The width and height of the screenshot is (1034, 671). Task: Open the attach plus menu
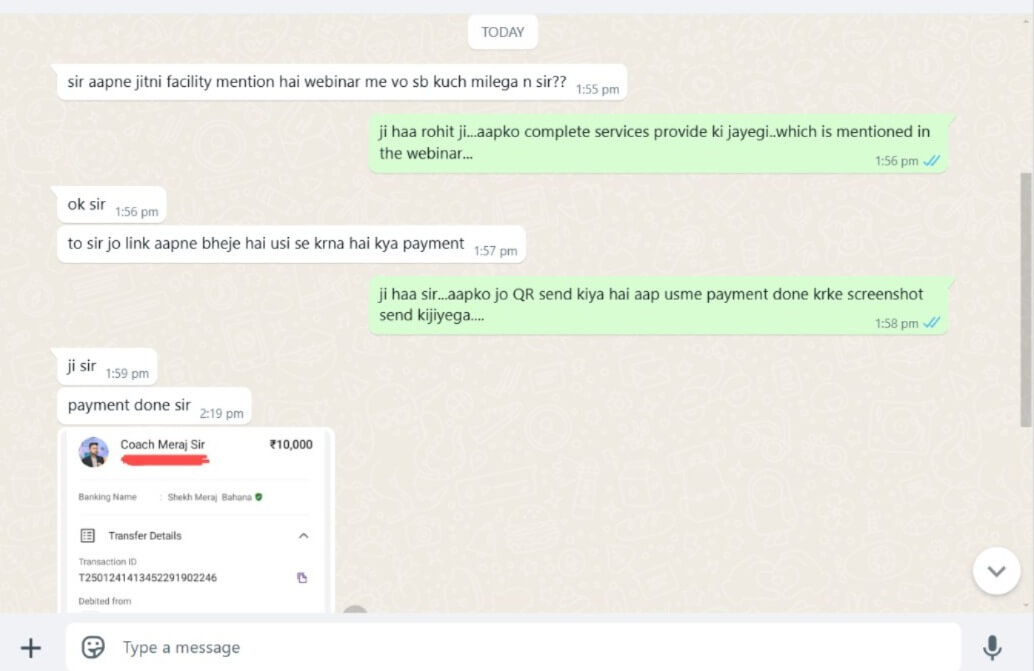tap(30, 648)
